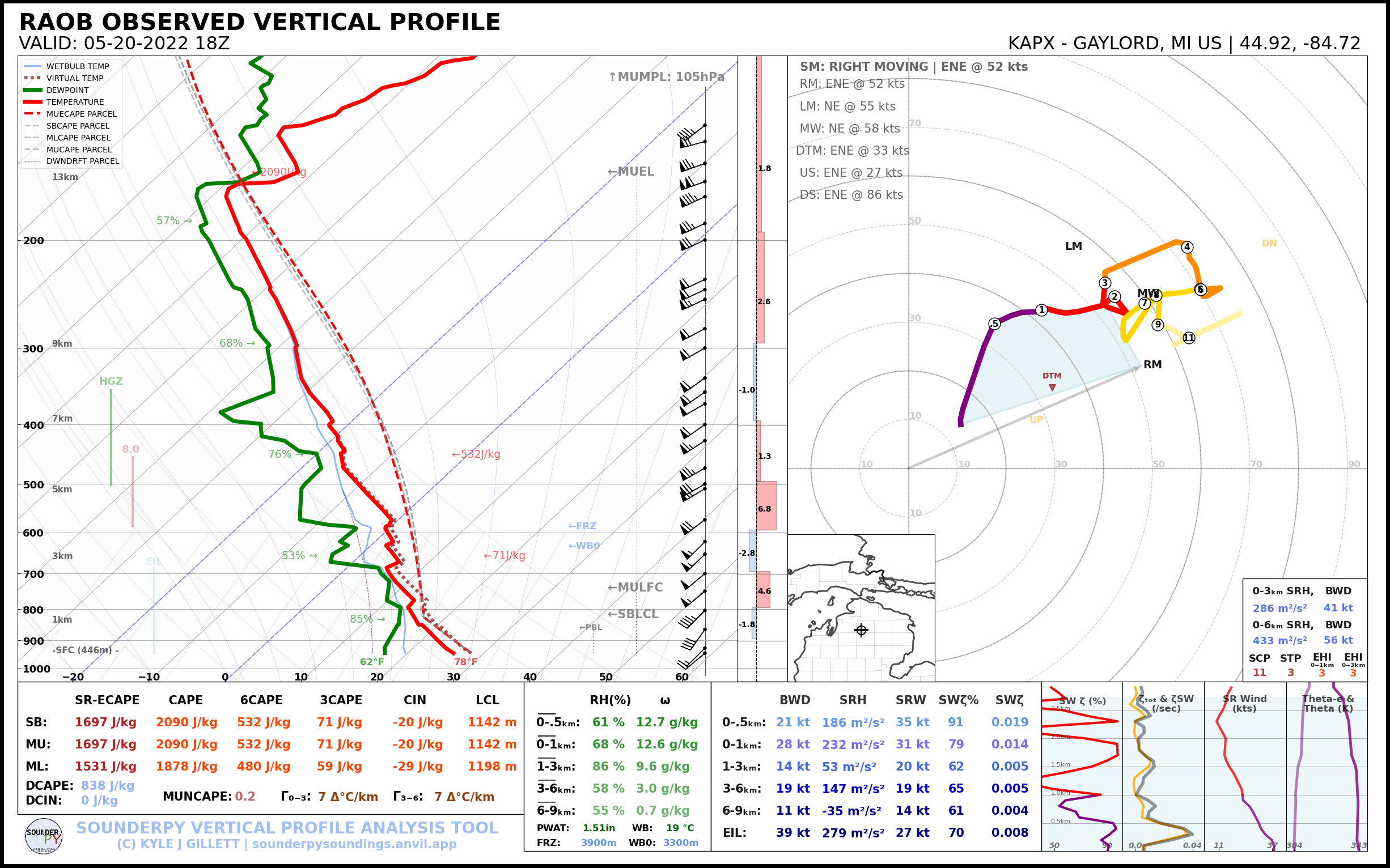Click the MW: NE @ 58 kts line
The height and width of the screenshot is (868, 1390).
pos(850,129)
